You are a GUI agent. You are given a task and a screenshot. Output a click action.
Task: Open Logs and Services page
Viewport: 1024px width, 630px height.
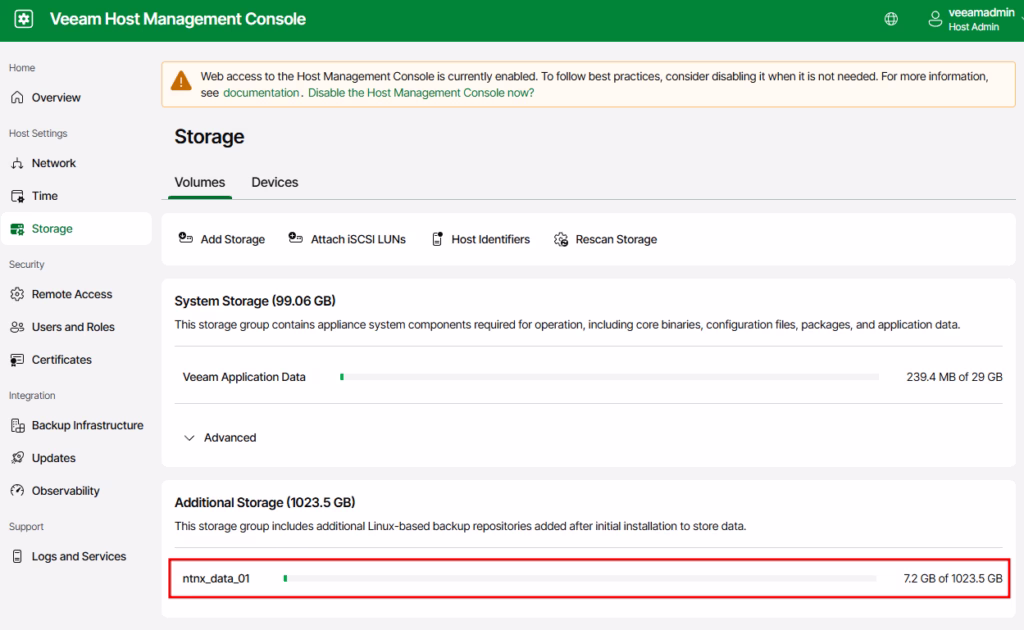tap(76, 556)
